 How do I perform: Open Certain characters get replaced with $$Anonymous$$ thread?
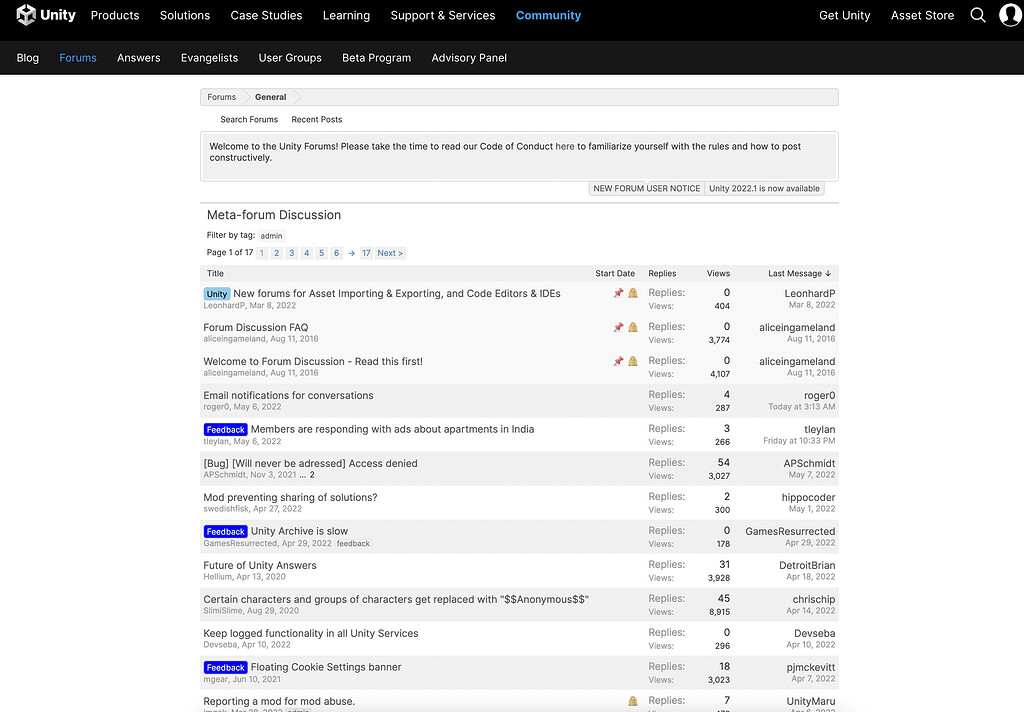(x=396, y=599)
